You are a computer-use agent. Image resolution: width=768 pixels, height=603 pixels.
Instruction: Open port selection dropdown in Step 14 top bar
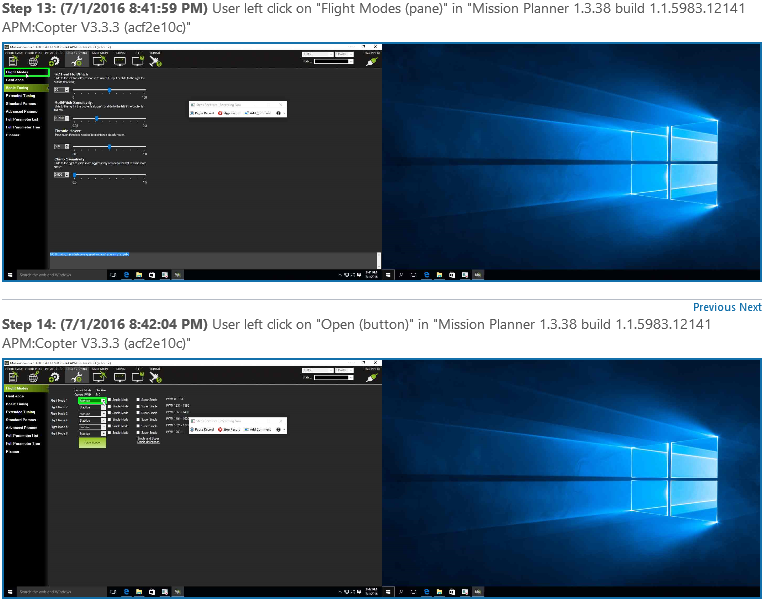(x=317, y=370)
